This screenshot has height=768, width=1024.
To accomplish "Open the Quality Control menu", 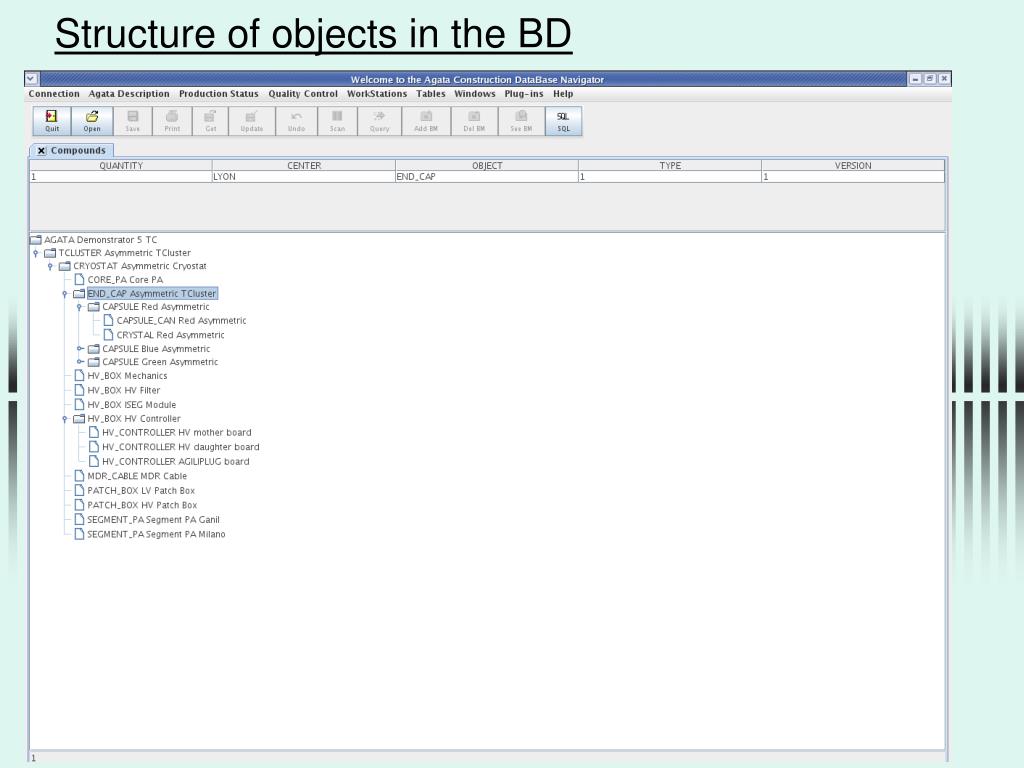I will pos(303,94).
